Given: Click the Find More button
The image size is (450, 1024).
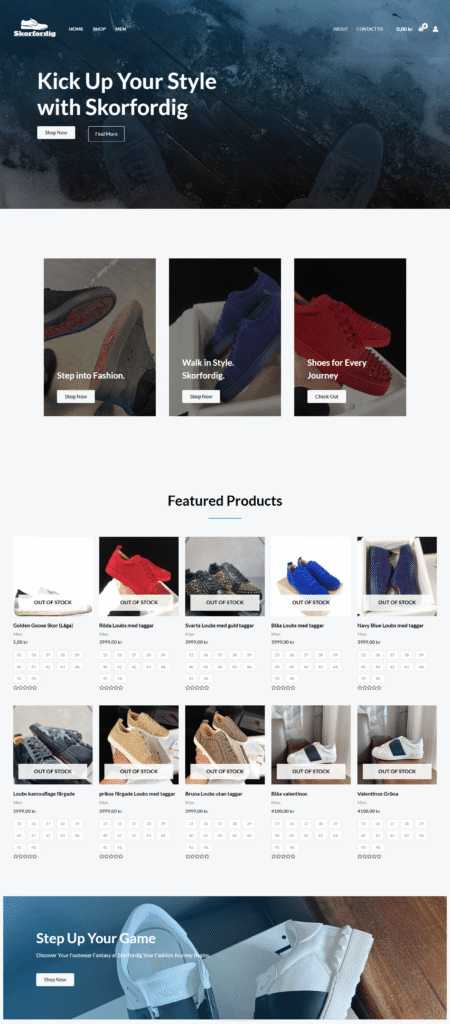Looking at the screenshot, I should [106, 134].
